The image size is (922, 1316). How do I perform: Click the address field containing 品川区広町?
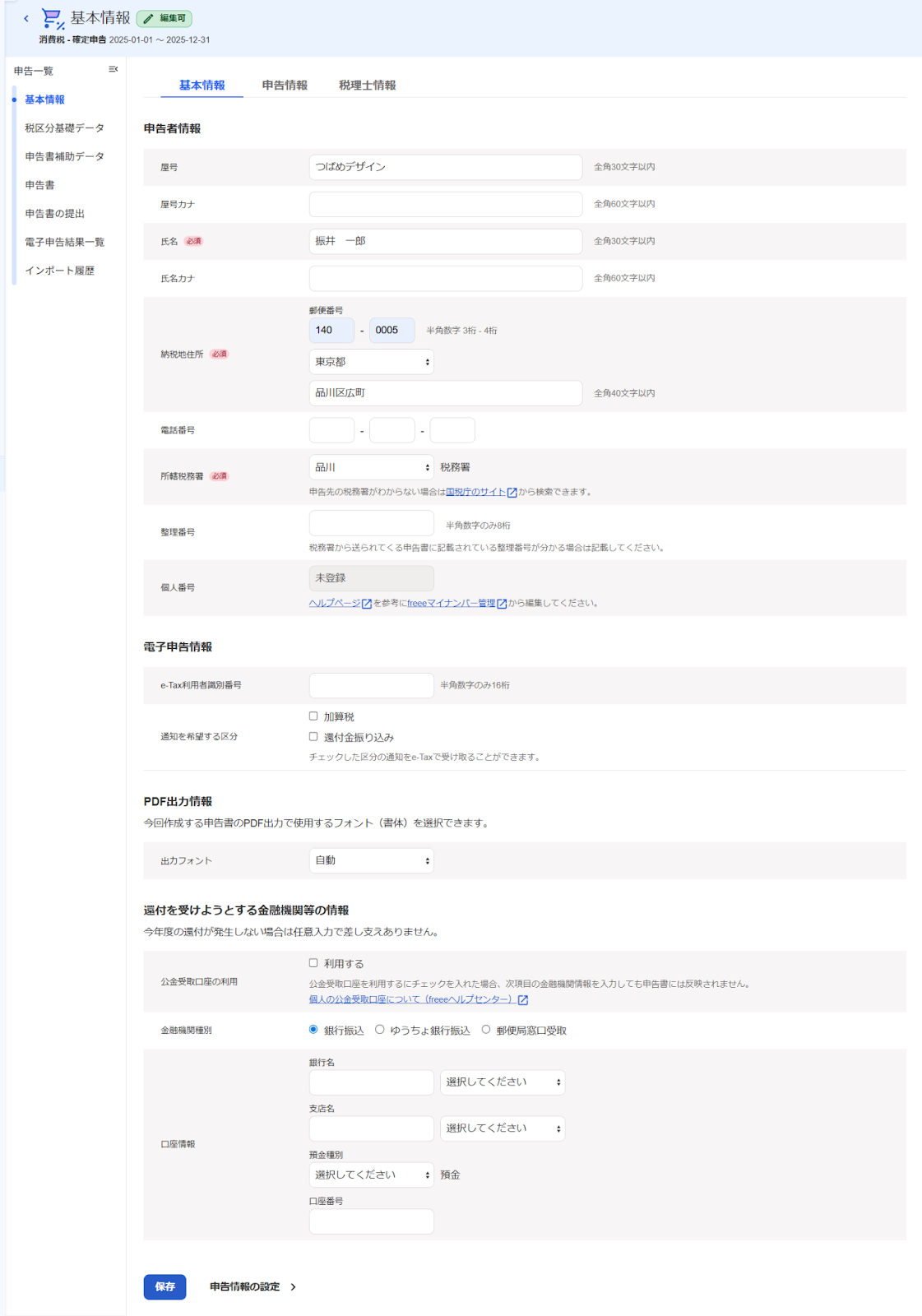click(x=446, y=393)
